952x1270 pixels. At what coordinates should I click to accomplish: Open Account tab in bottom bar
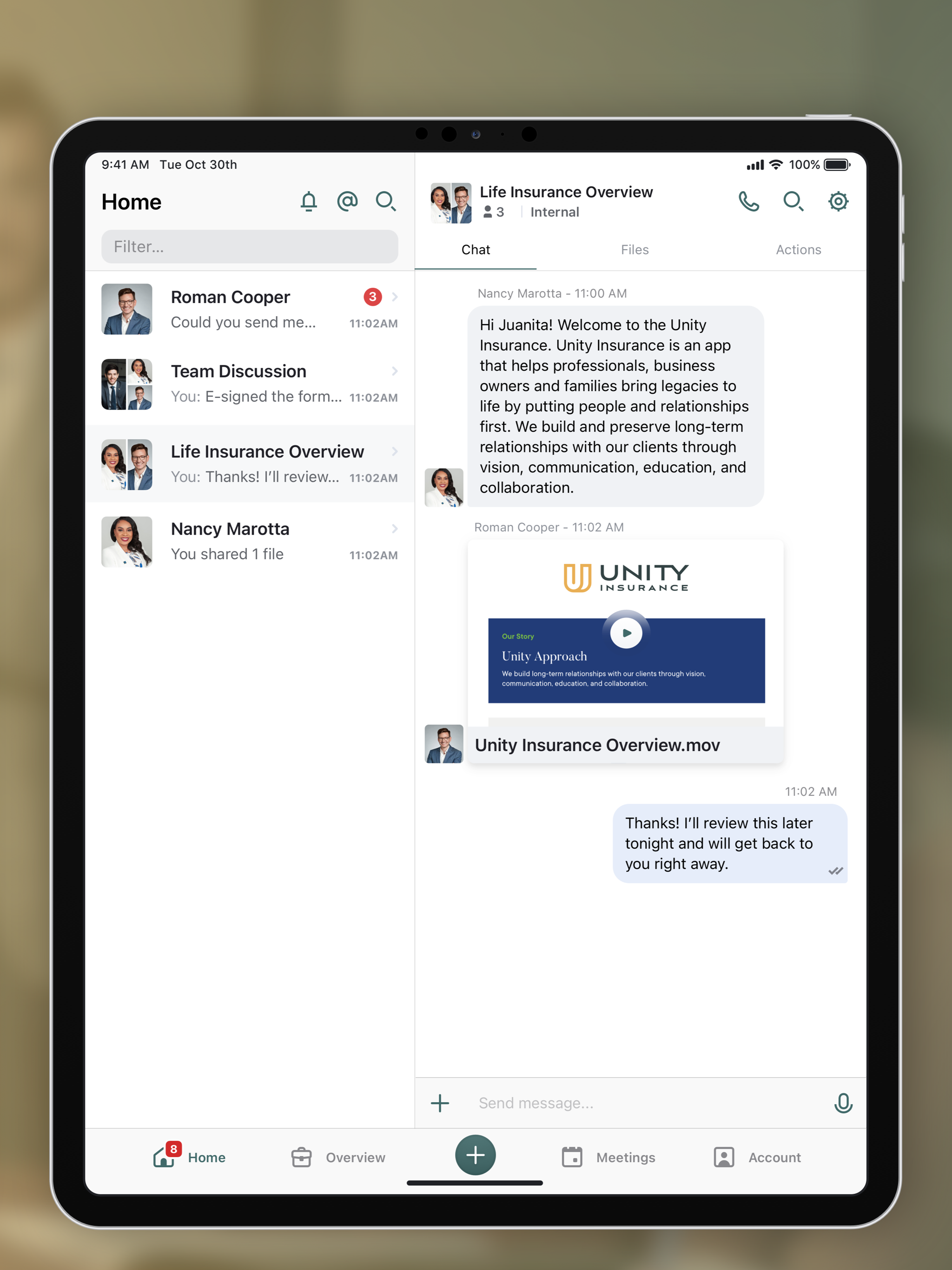pyautogui.click(x=757, y=1157)
